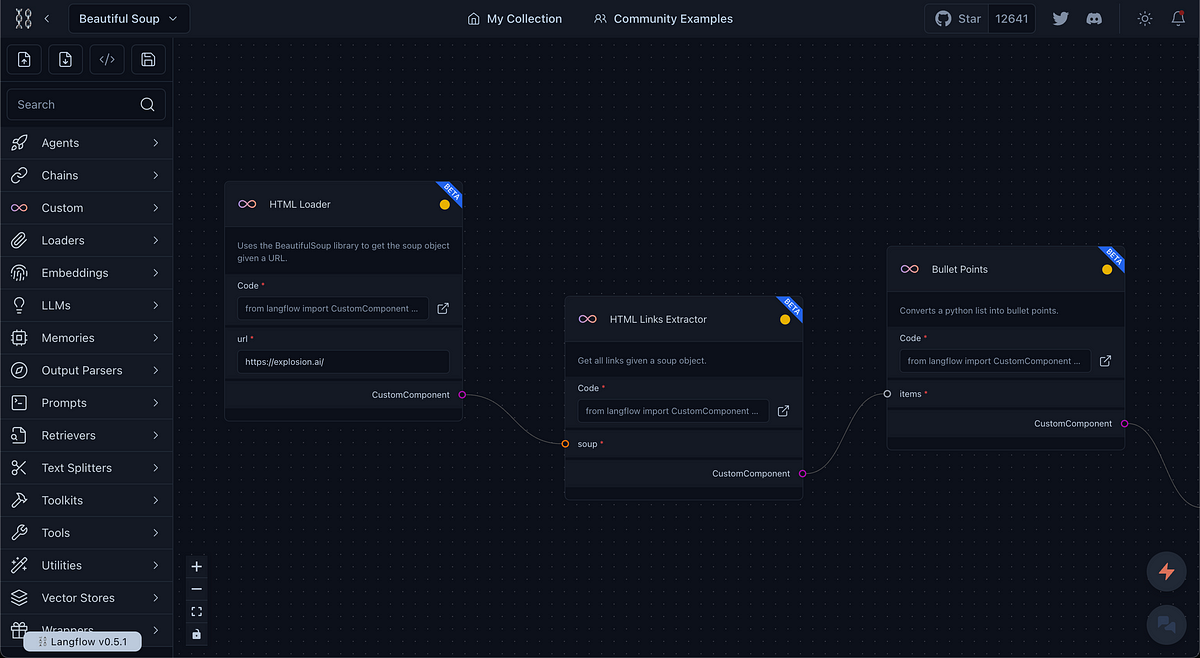Expand the Text Splitters category
This screenshot has width=1200, height=658.
click(85, 468)
